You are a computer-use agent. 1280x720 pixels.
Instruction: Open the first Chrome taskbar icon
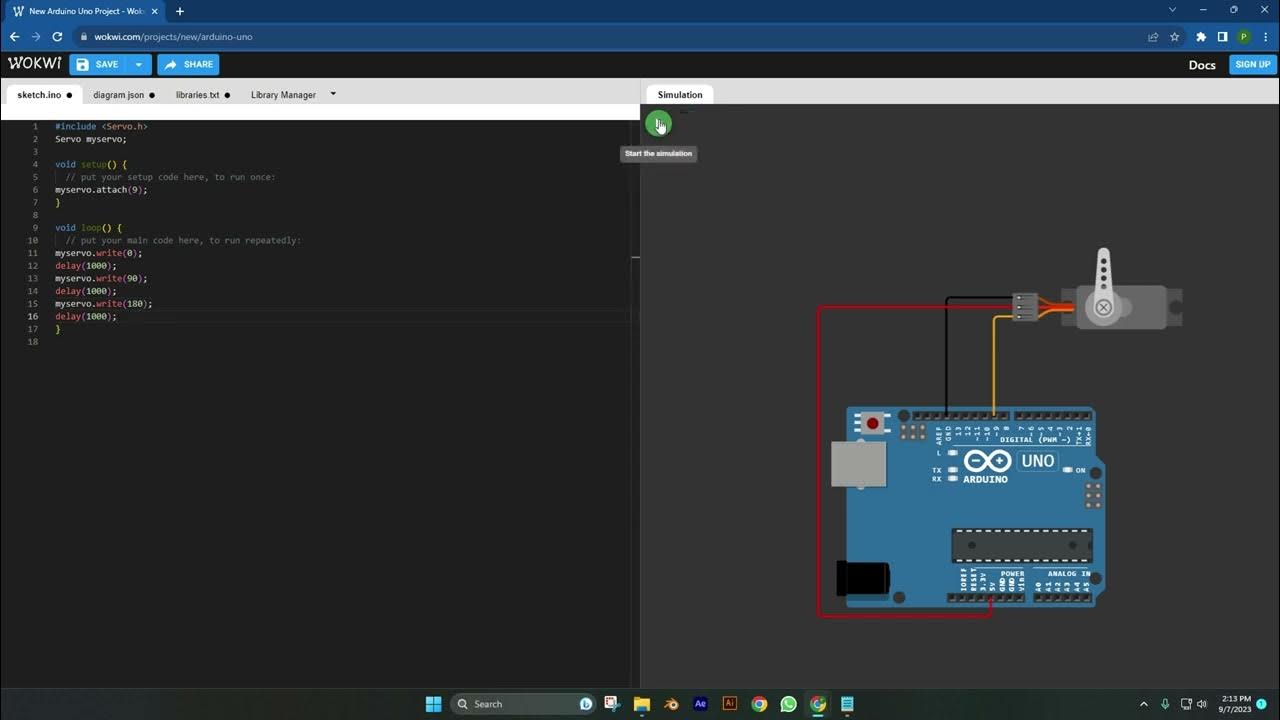759,704
